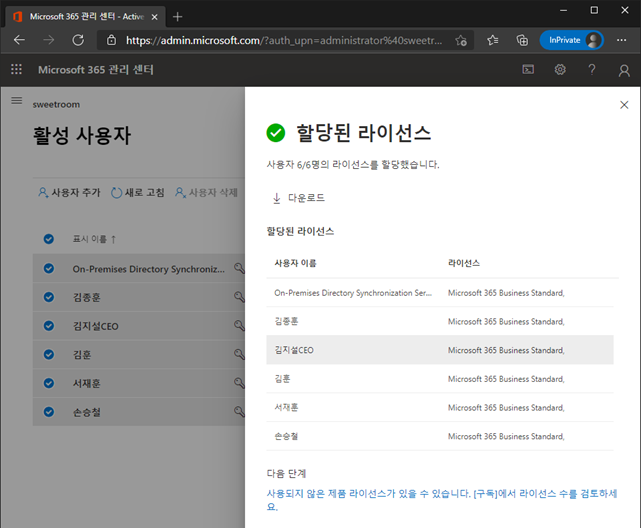641x528 pixels.
Task: Toggle the select-all checkbox beside 표시 이름
Action: (x=49, y=239)
